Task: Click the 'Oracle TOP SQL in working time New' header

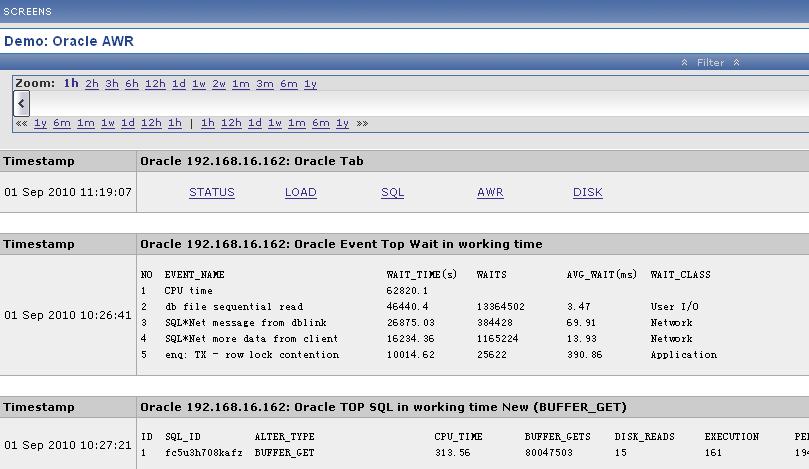Action: point(383,407)
